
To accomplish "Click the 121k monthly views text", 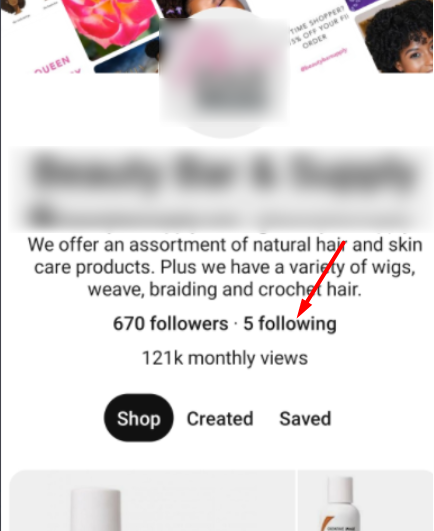I will (225, 358).
